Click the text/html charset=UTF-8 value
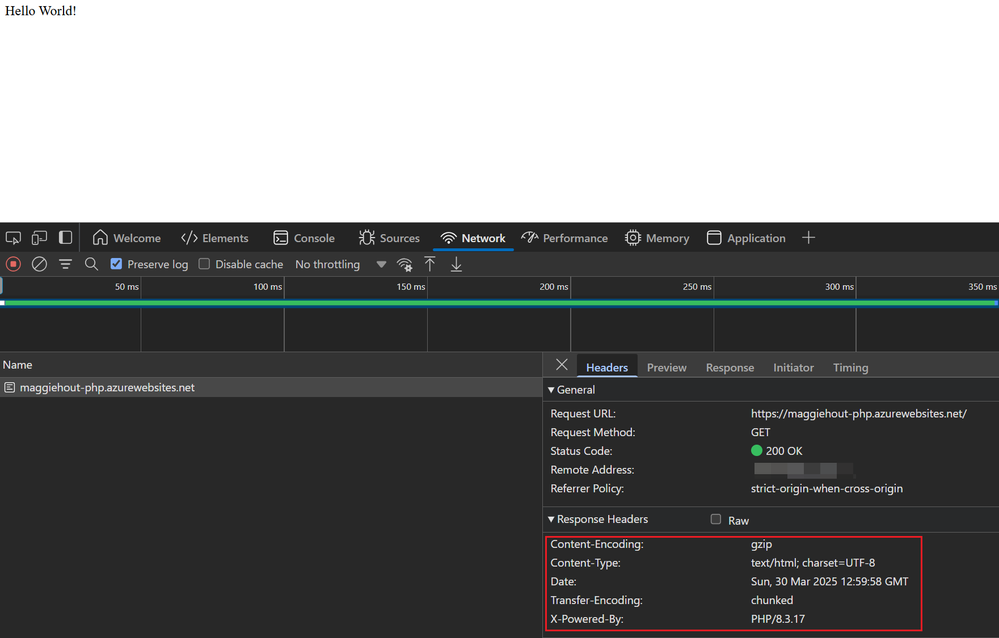 point(812,563)
